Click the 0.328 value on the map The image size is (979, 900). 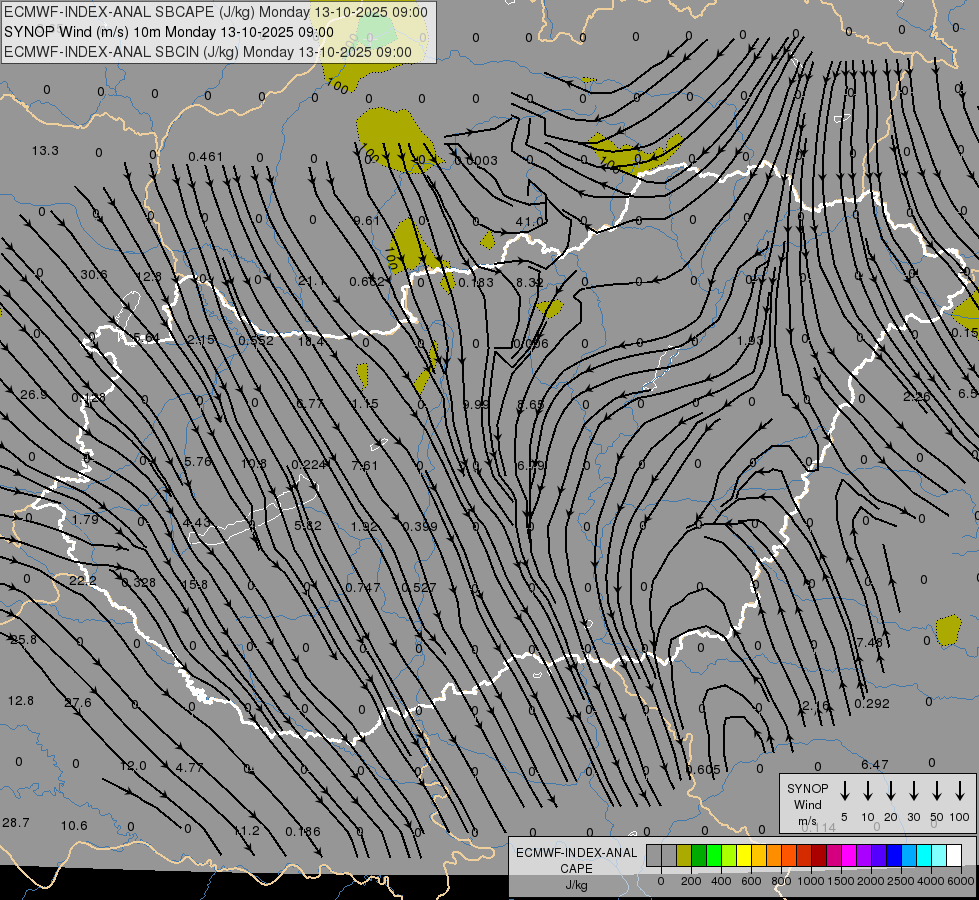[139, 583]
